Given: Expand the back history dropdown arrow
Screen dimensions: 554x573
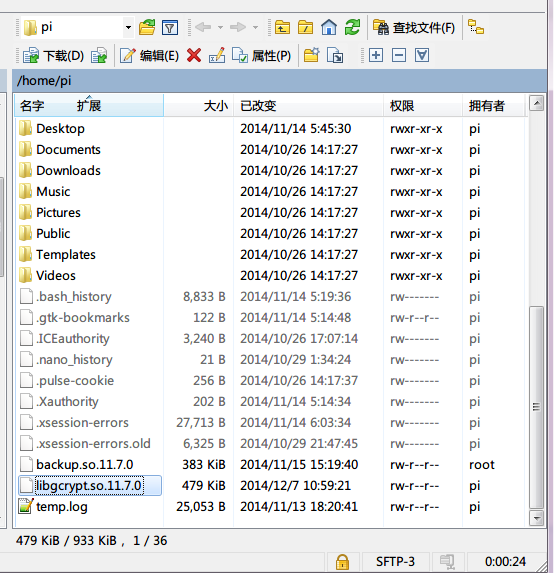Looking at the screenshot, I should (220, 27).
